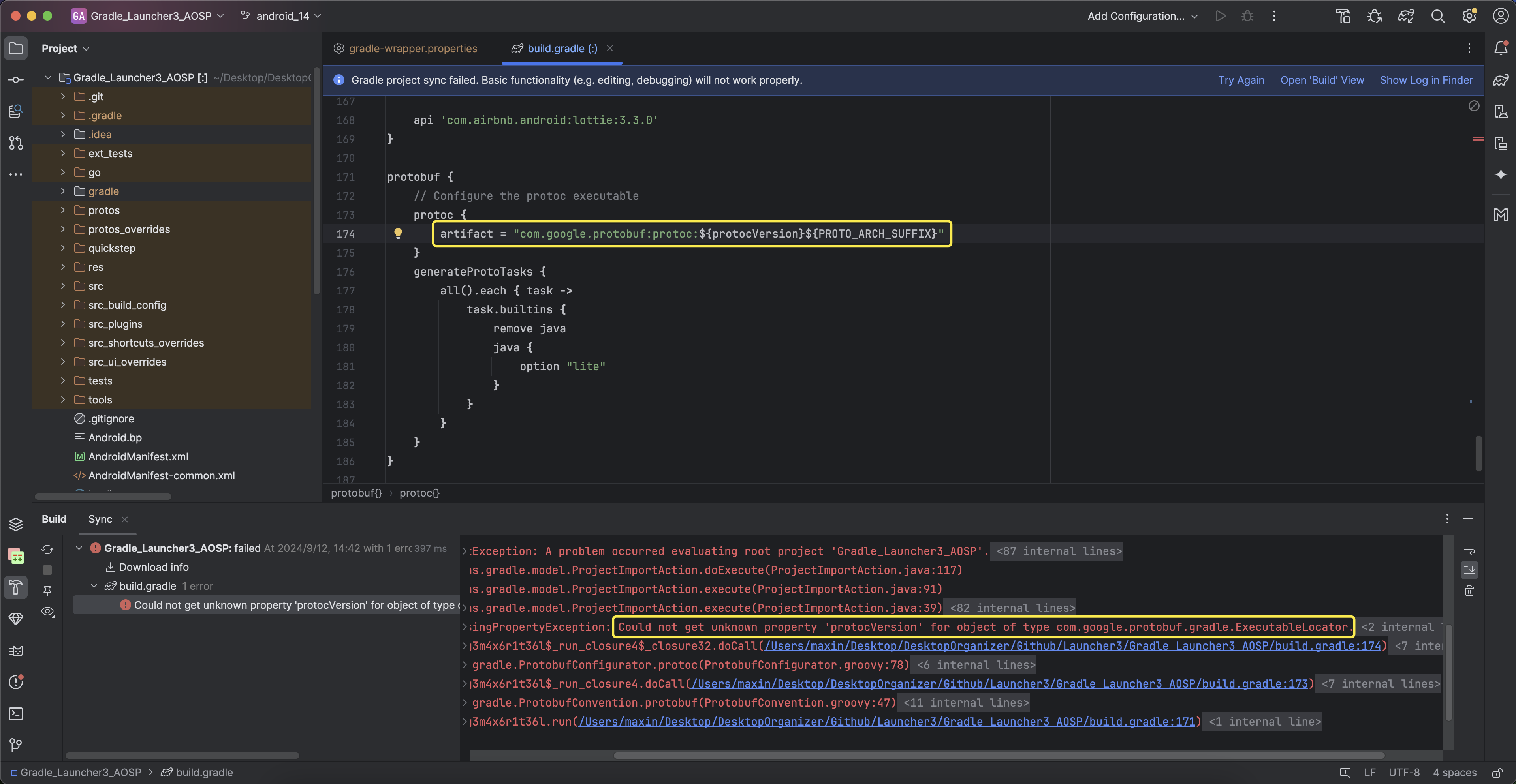This screenshot has height=784, width=1516.
Task: Collapse the Gradle_Launcher3_AOSP root node
Action: (48, 78)
